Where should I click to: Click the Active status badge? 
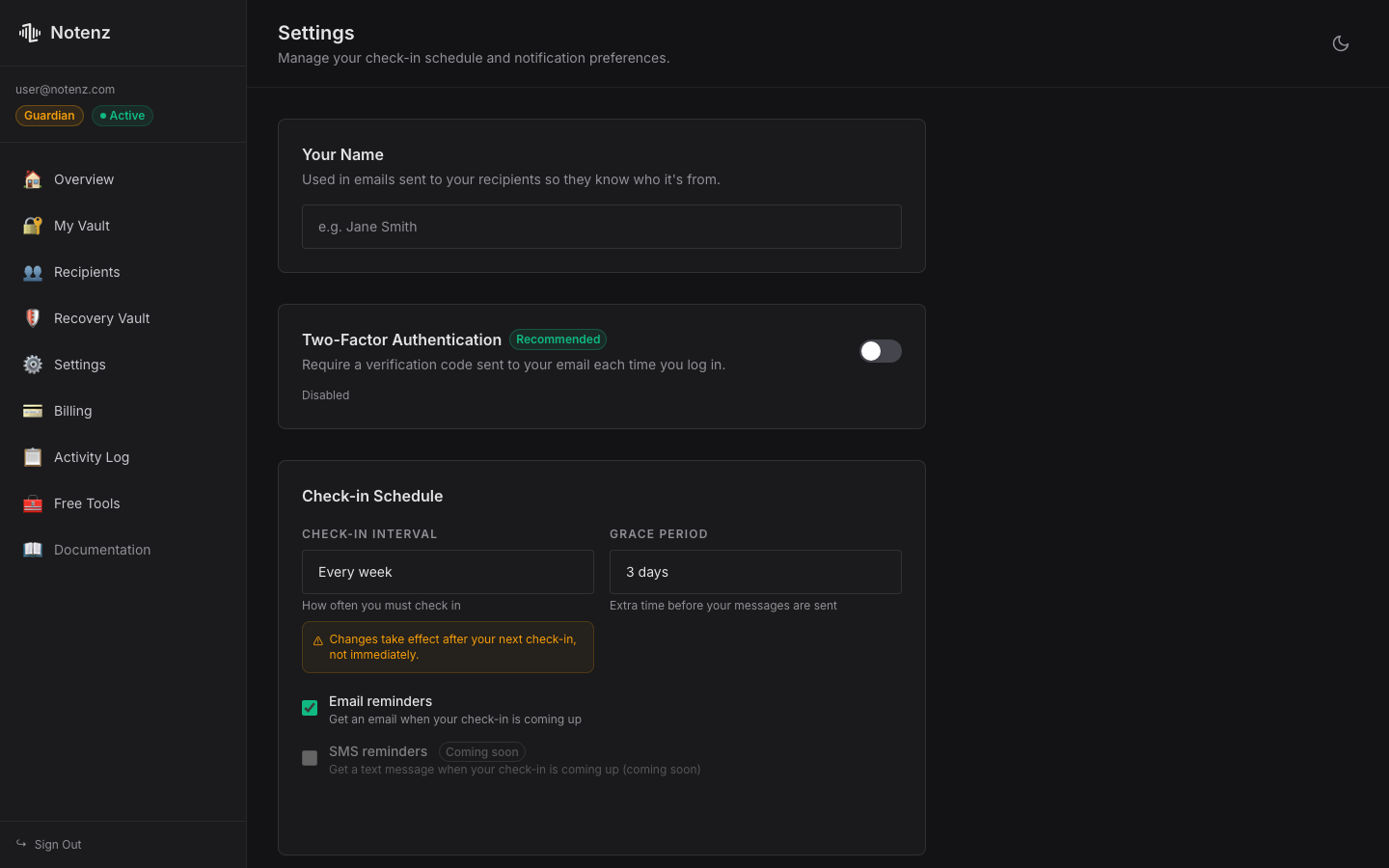click(123, 116)
